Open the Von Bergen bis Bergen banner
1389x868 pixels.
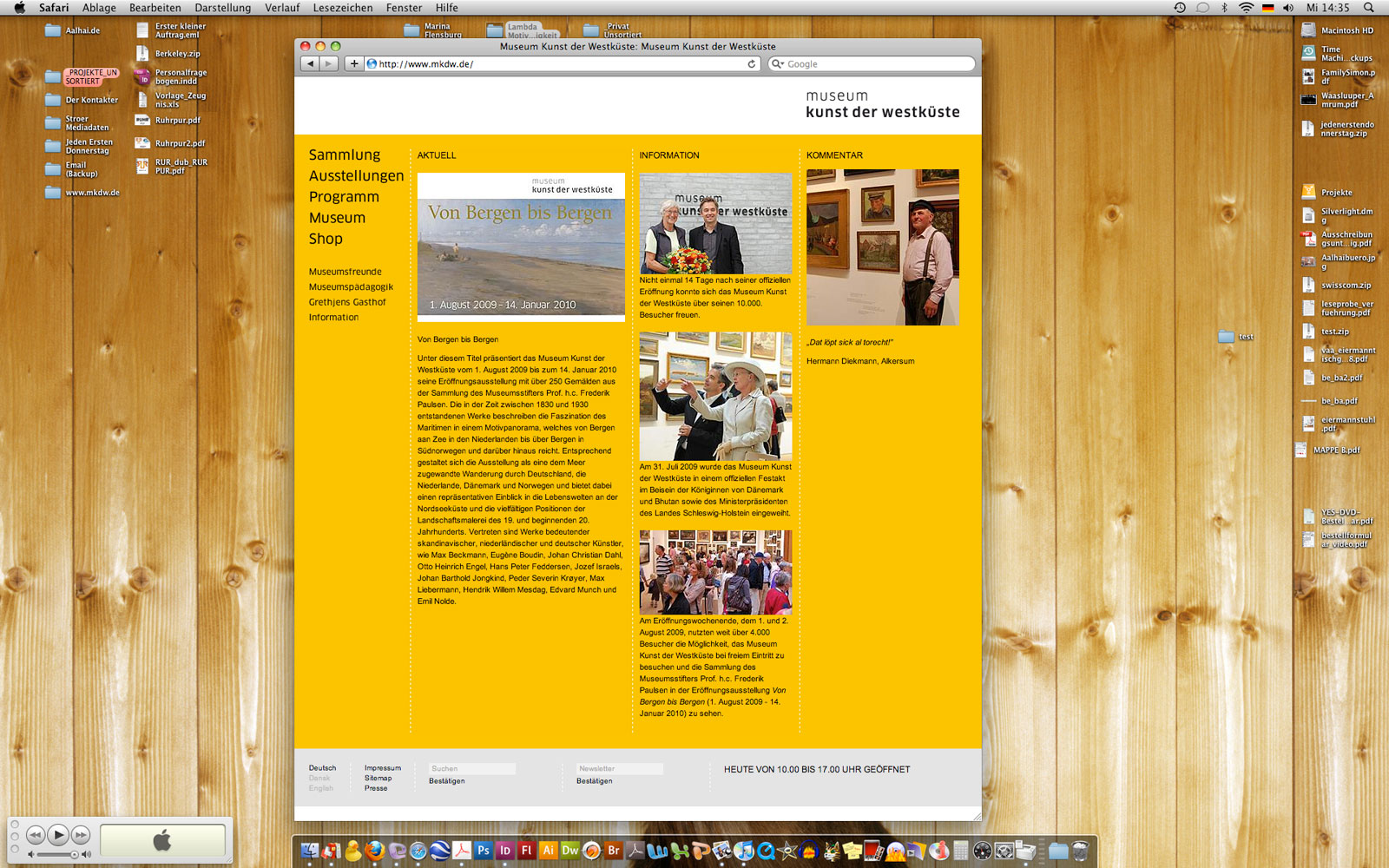[x=521, y=247]
